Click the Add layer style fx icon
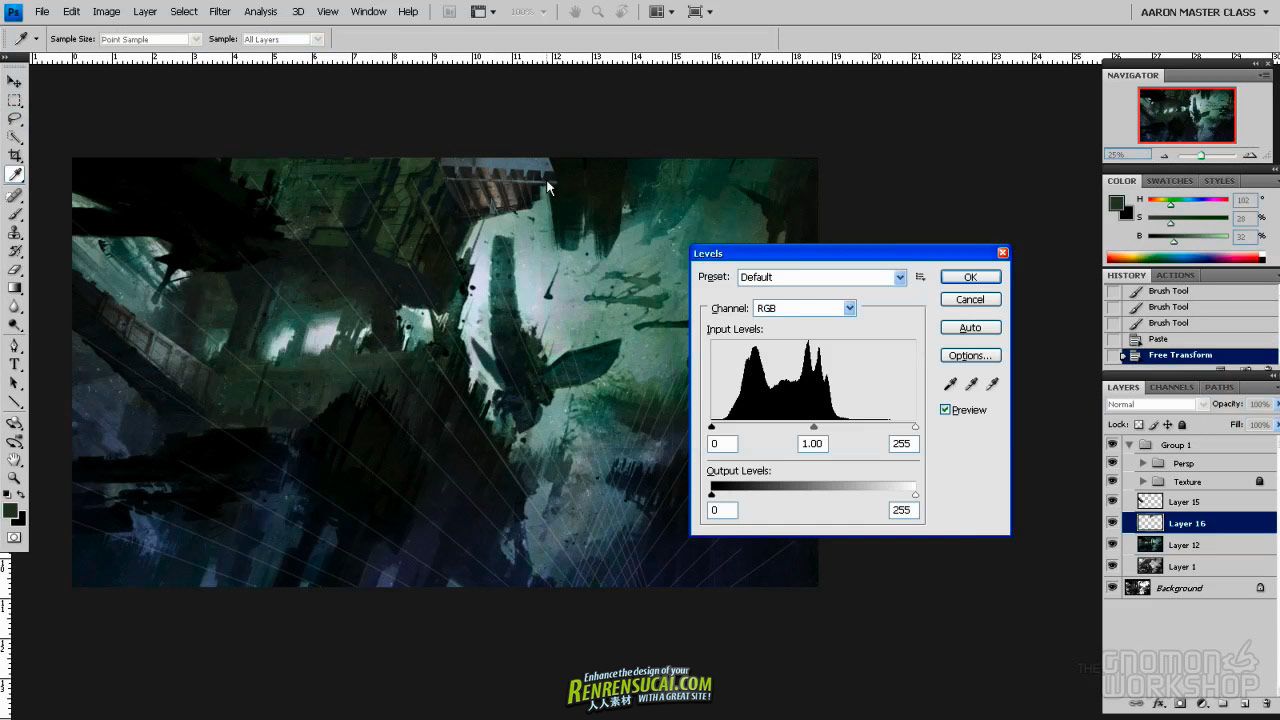Image resolution: width=1280 pixels, height=720 pixels. (x=1159, y=704)
